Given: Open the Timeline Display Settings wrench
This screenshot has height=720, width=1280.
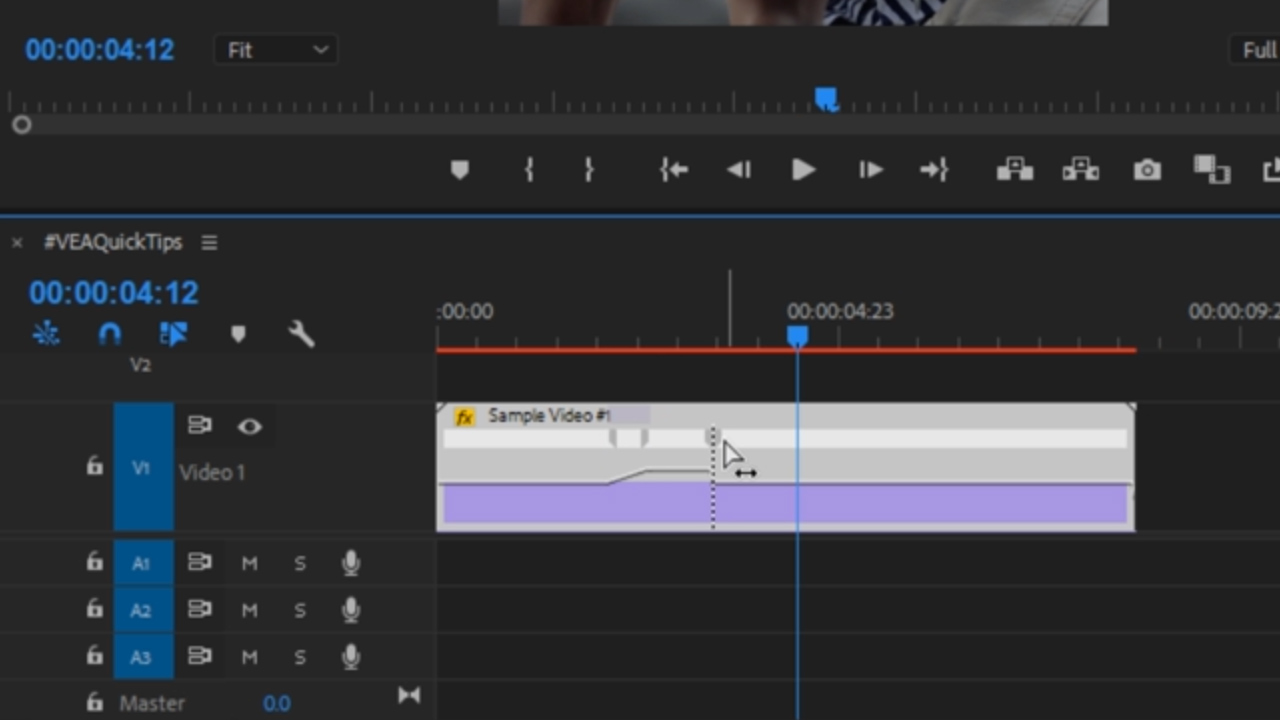Looking at the screenshot, I should [x=301, y=333].
